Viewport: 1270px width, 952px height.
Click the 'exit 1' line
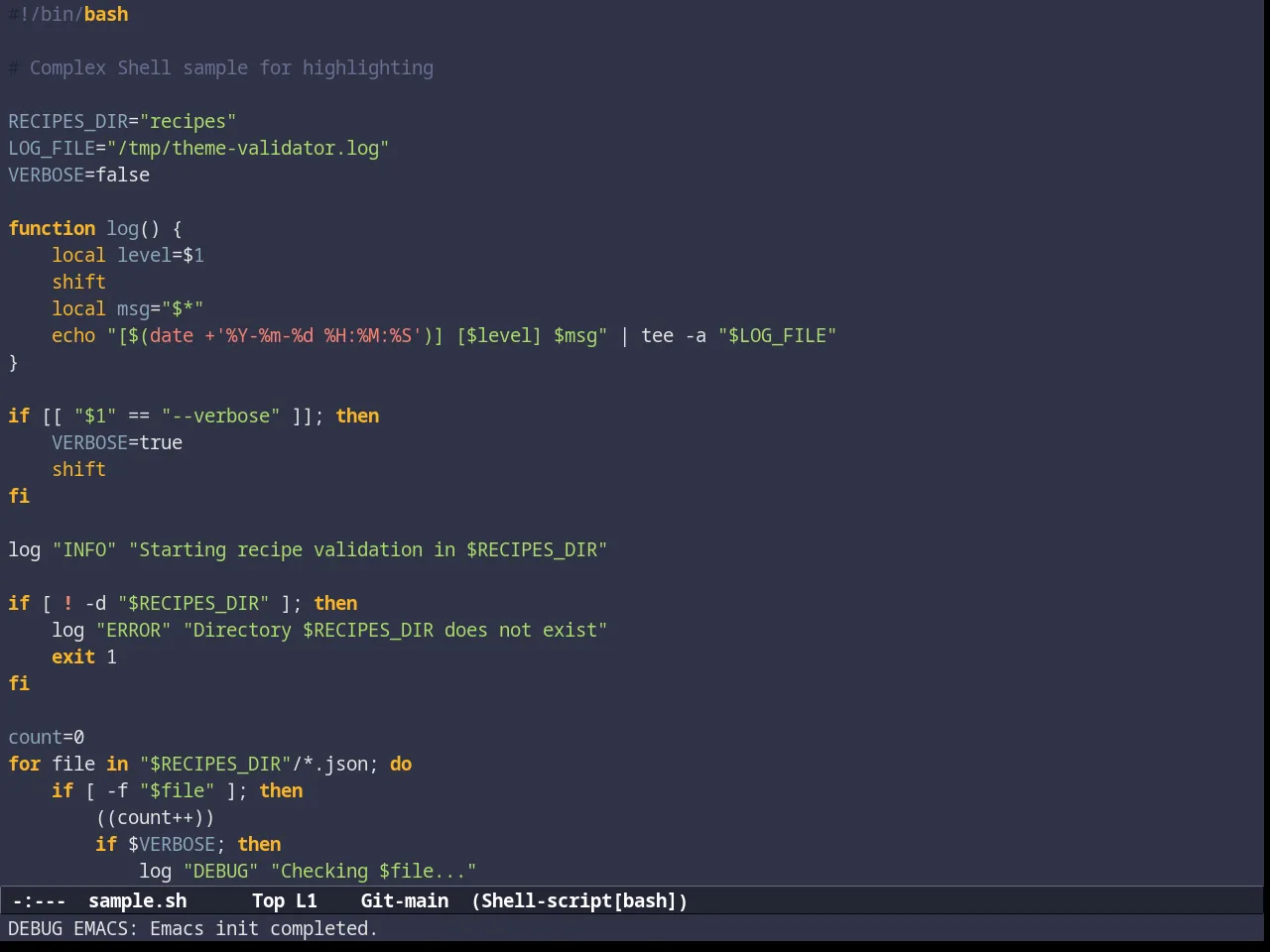[84, 656]
